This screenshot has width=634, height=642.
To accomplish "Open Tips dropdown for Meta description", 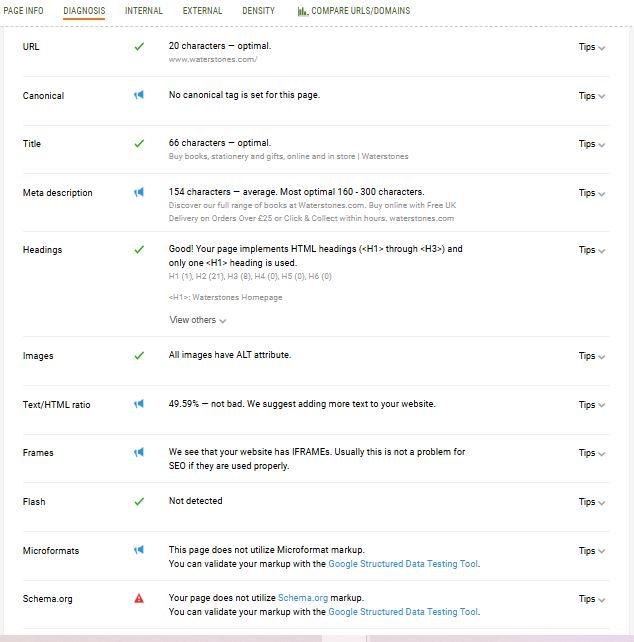I will coord(591,193).
